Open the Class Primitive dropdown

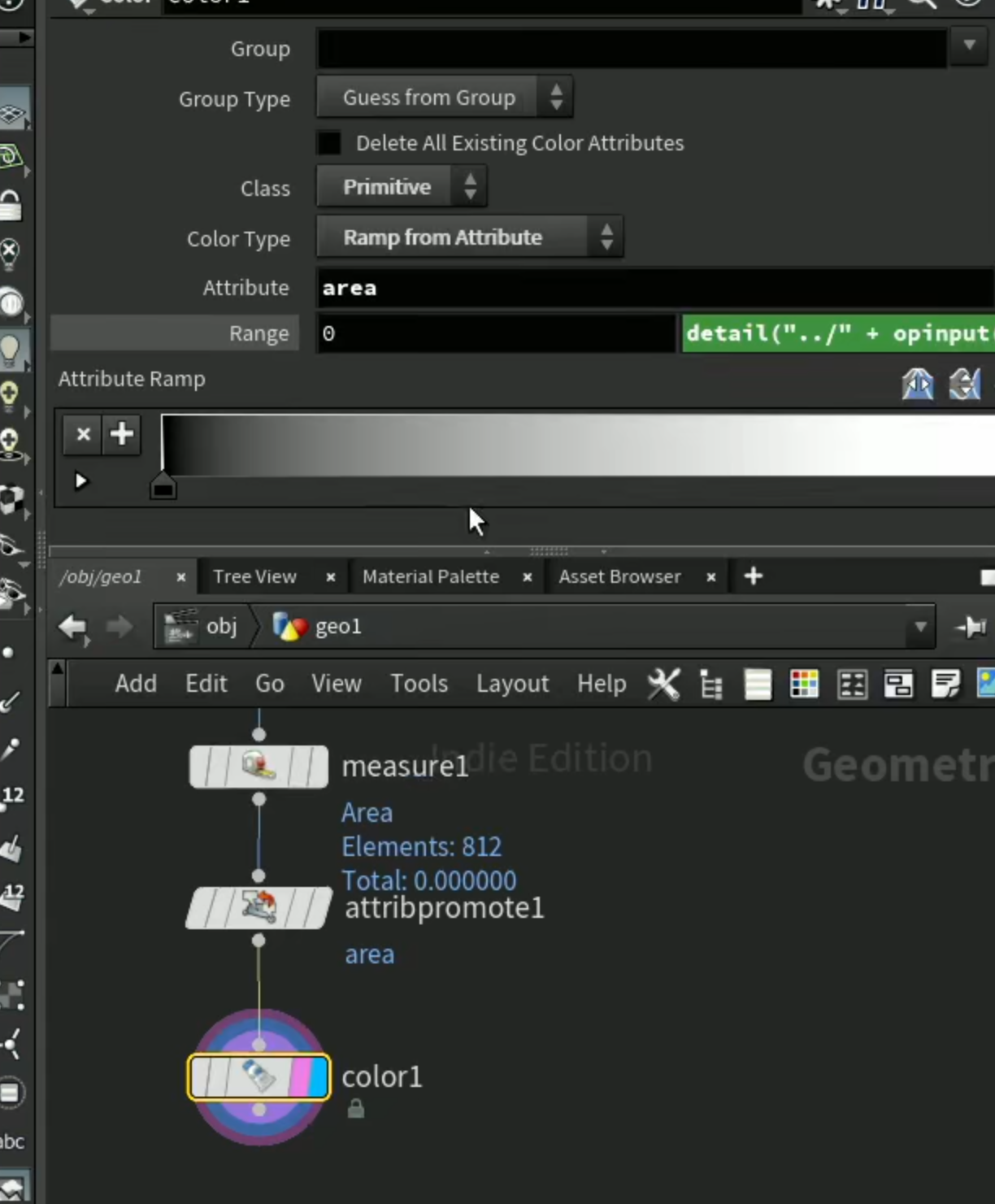click(402, 187)
